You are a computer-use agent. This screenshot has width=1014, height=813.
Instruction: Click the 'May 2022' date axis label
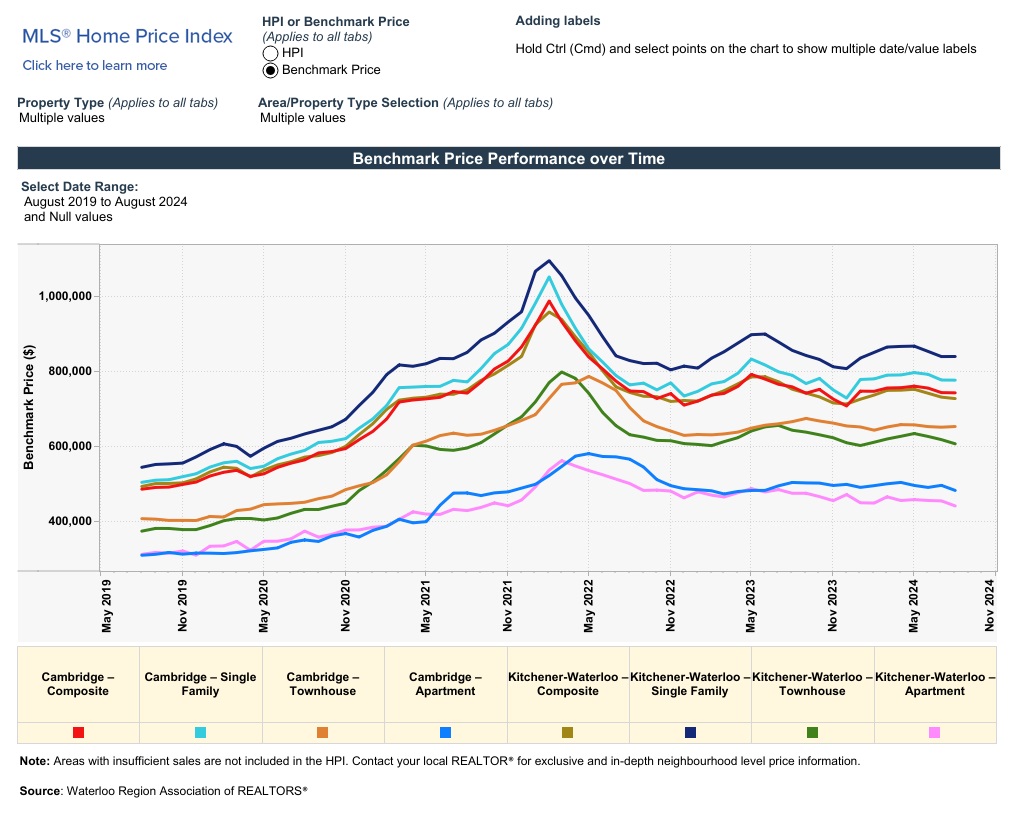pyautogui.click(x=589, y=603)
